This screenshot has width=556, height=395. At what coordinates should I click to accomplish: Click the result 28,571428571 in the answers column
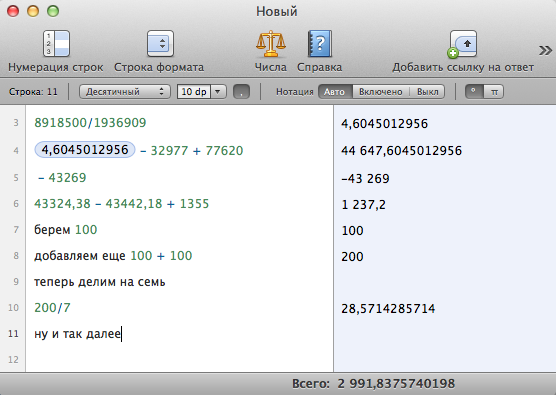[x=388, y=308]
